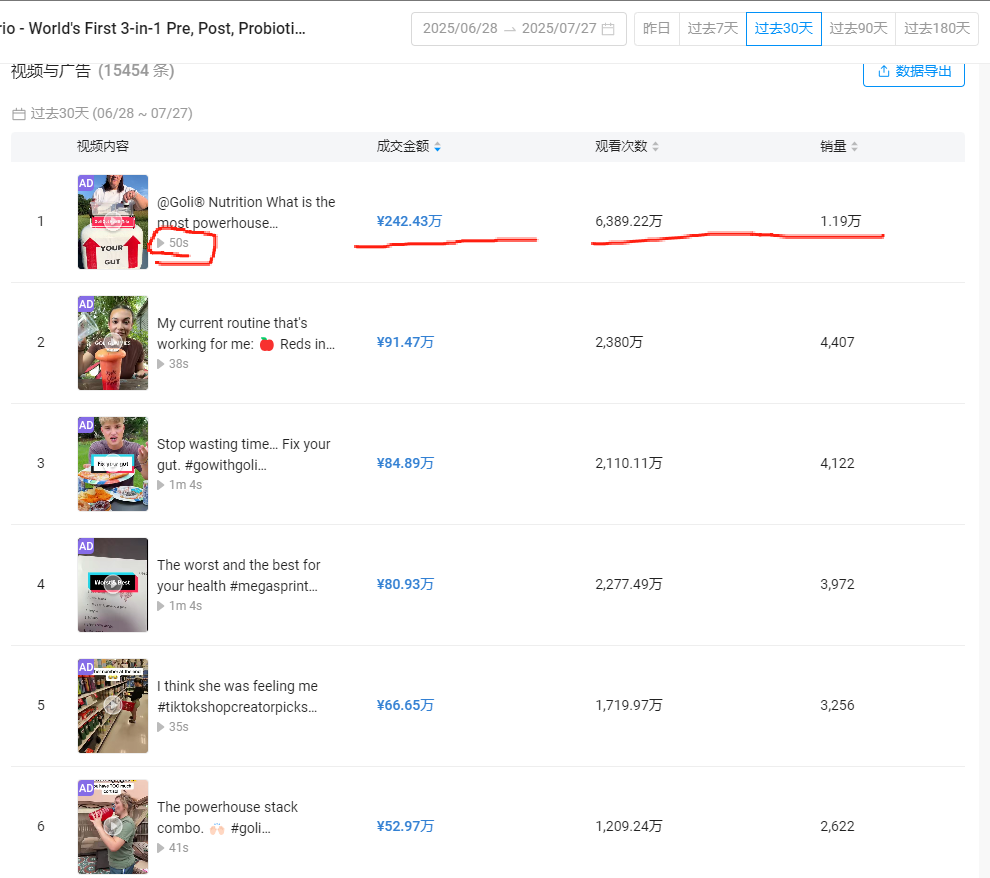This screenshot has height=878, width=990.
Task: Open '@Goli® Nutrition What is the most powerhouse' title
Action: [246, 213]
